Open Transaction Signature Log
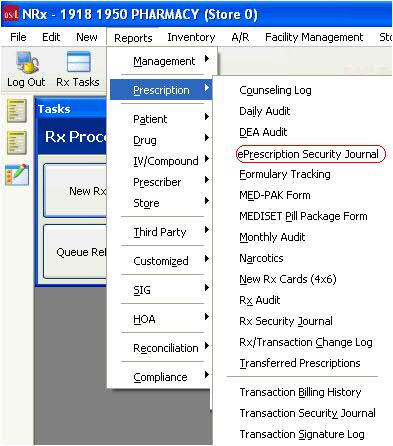The width and height of the screenshot is (393, 446). coord(302,434)
